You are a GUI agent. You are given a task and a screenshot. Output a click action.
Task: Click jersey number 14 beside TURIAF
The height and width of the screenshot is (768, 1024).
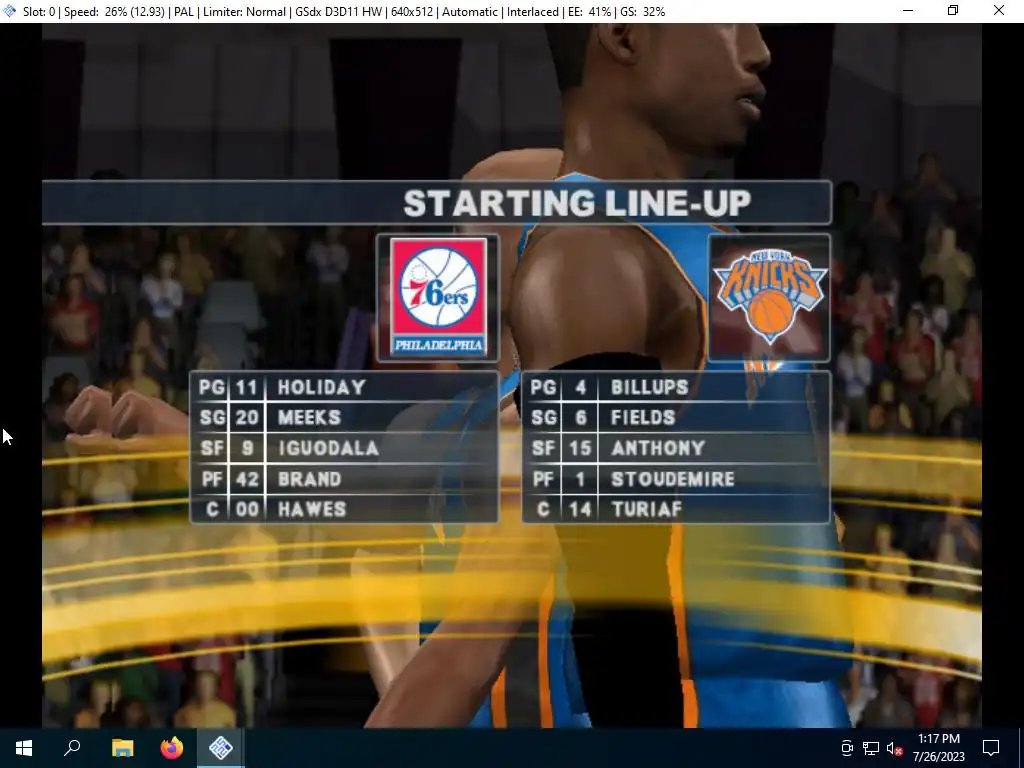coord(580,509)
